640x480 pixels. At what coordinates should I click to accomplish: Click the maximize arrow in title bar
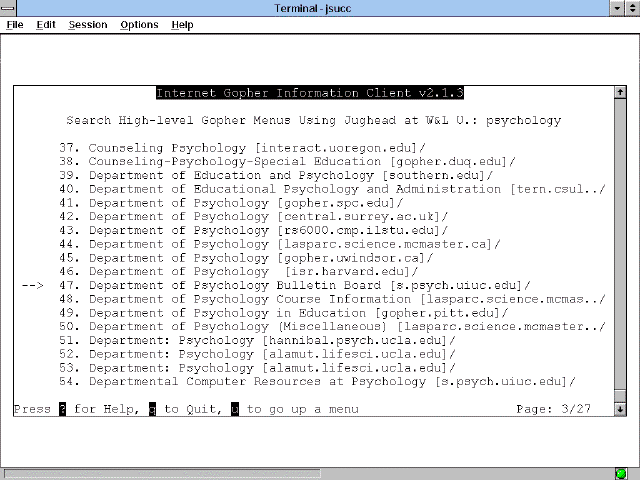632,8
